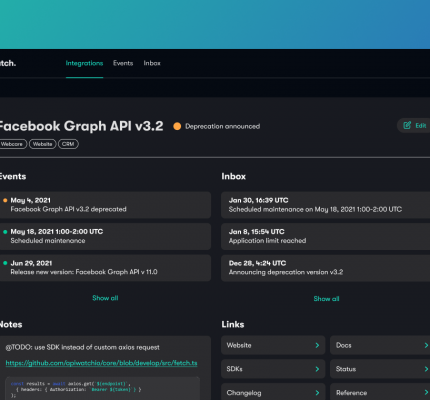The width and height of the screenshot is (430, 400).
Task: Open the Docs link card
Action: tap(380, 345)
